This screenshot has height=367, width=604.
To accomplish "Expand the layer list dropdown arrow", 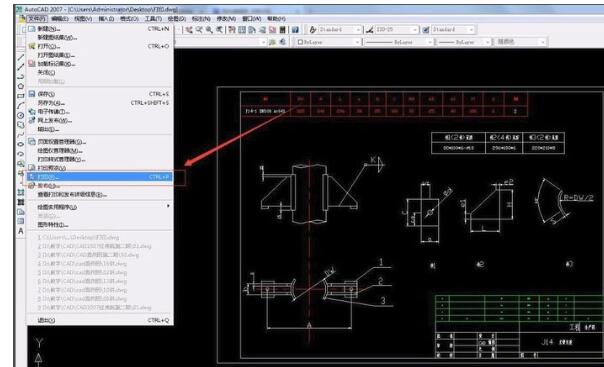I will point(263,42).
